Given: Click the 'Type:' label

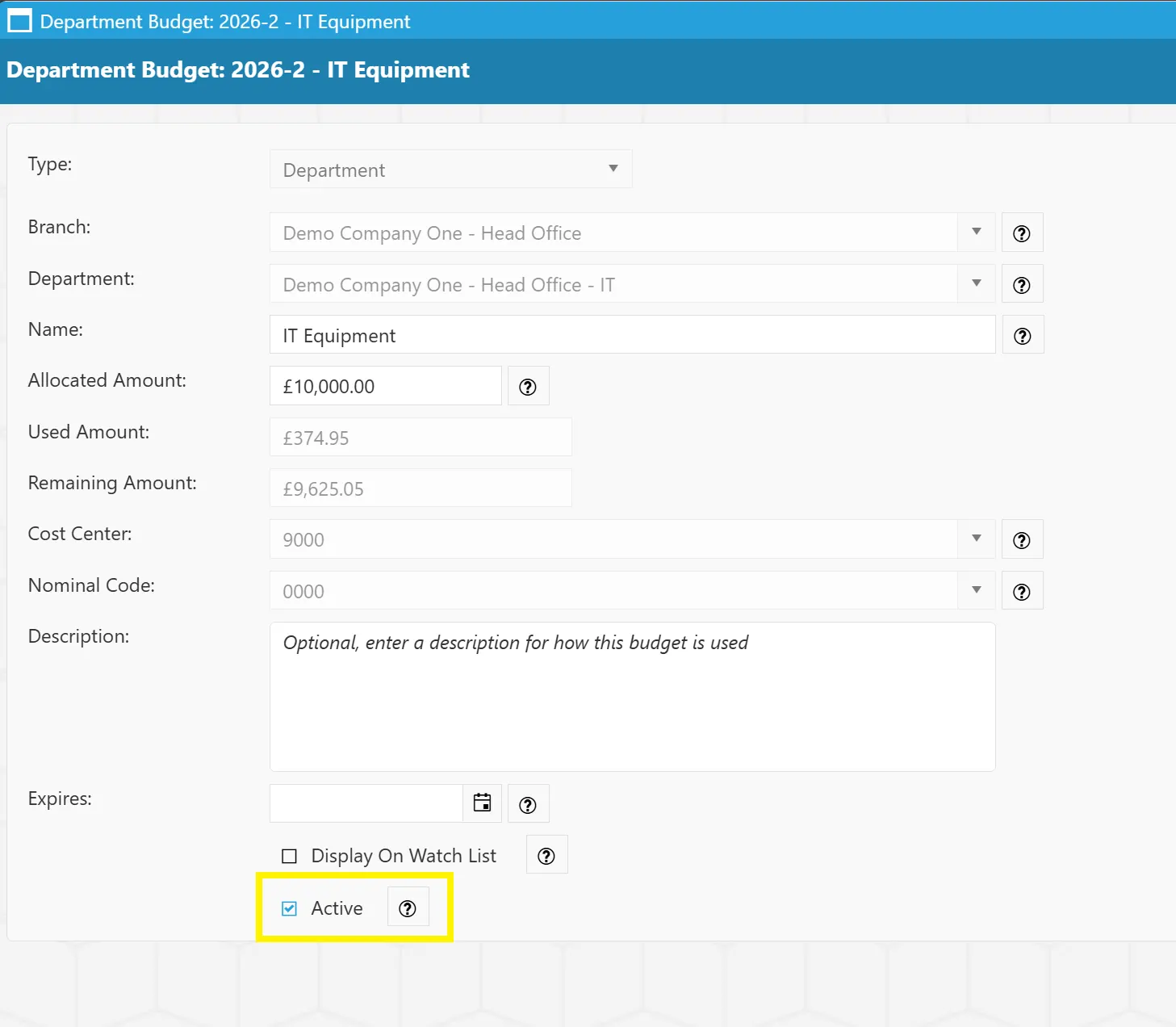Looking at the screenshot, I should click(x=50, y=164).
